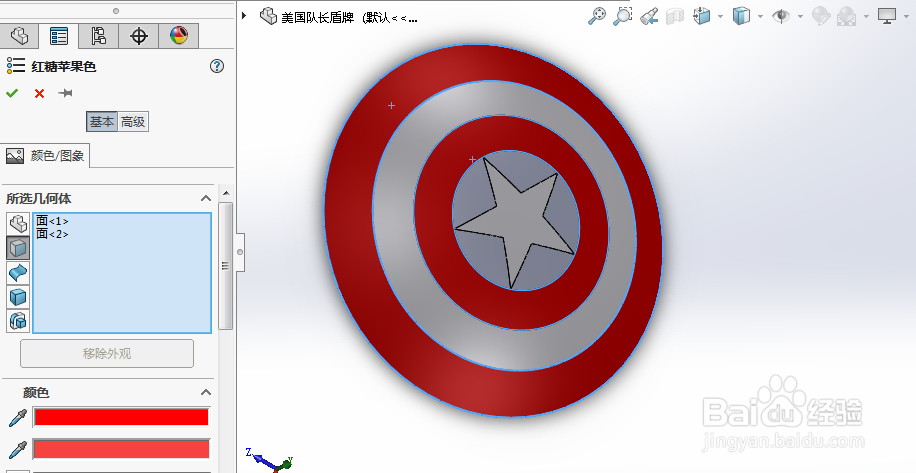Viewport: 916px width, 473px height.
Task: Select 面<1> in the geometry list
Action: pos(52,221)
